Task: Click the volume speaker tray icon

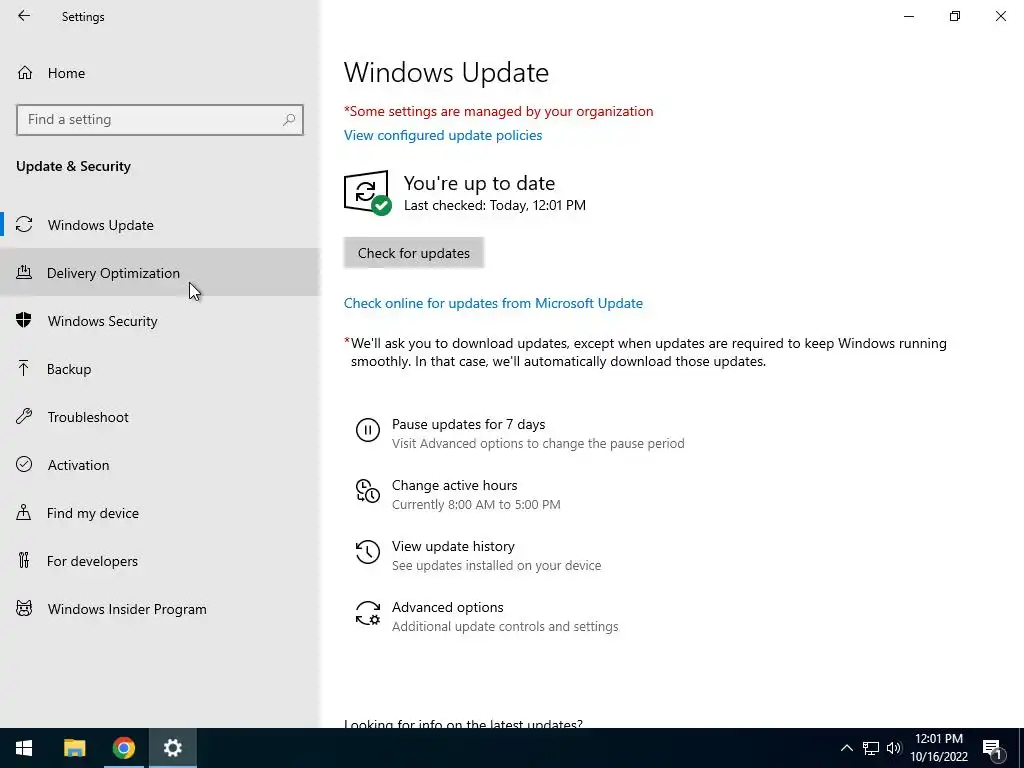Action: 894,748
